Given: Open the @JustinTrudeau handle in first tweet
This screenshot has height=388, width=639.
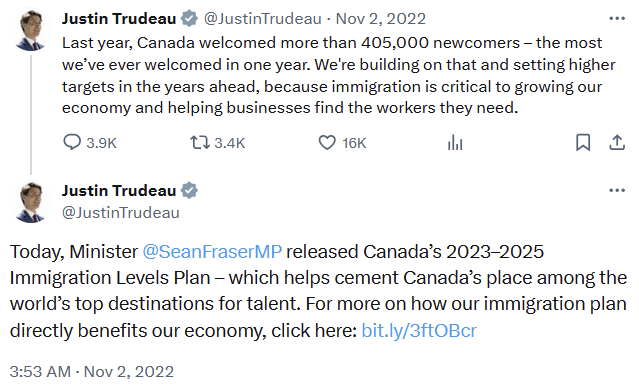Looking at the screenshot, I should 262,19.
